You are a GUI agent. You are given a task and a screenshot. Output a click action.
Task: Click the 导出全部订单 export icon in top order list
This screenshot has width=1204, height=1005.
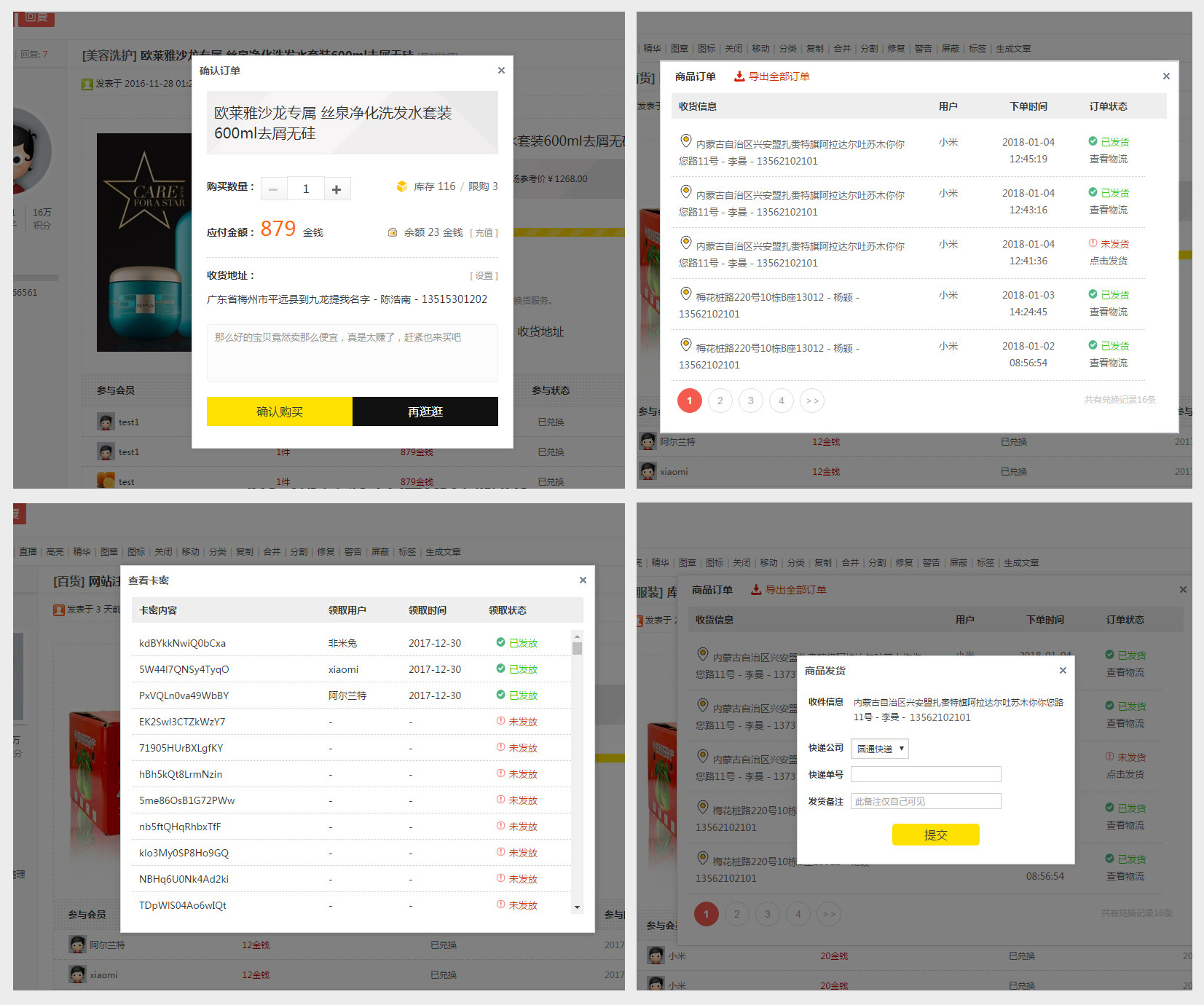coord(739,76)
